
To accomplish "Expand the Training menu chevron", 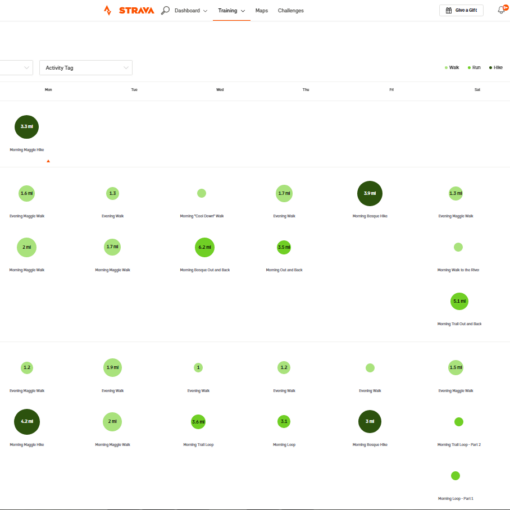I will pos(243,11).
